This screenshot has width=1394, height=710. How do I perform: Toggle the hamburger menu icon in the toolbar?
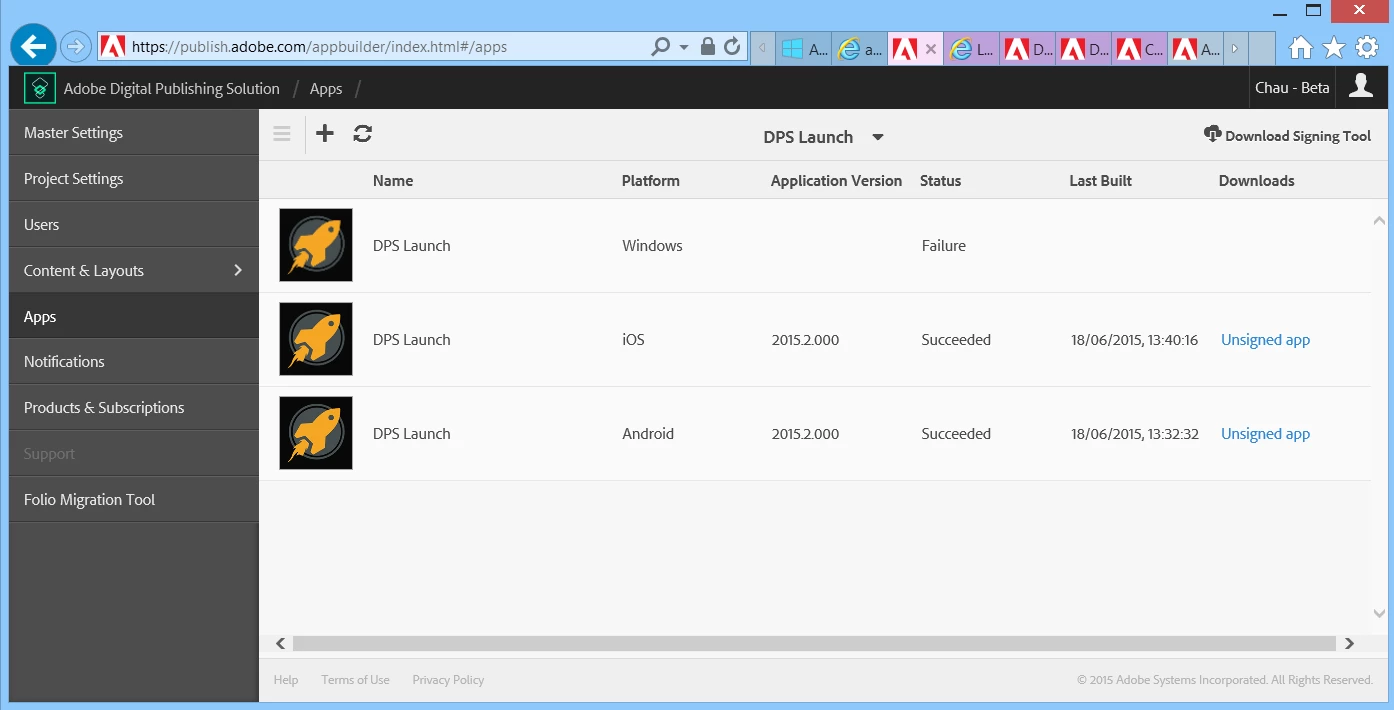tap(282, 134)
